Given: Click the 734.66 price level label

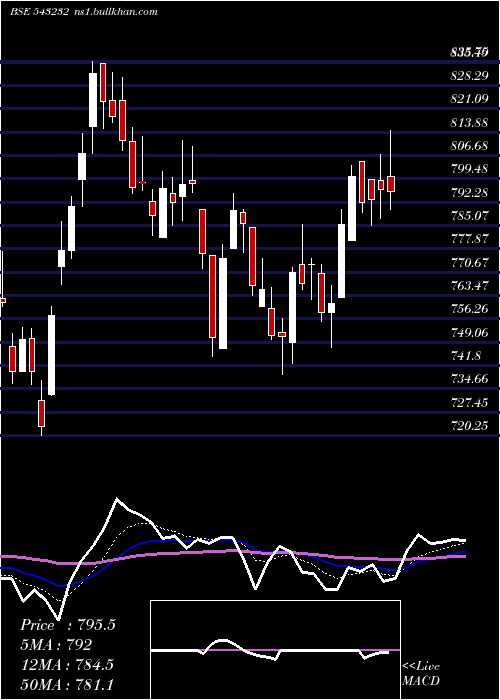Looking at the screenshot, I should tap(469, 379).
